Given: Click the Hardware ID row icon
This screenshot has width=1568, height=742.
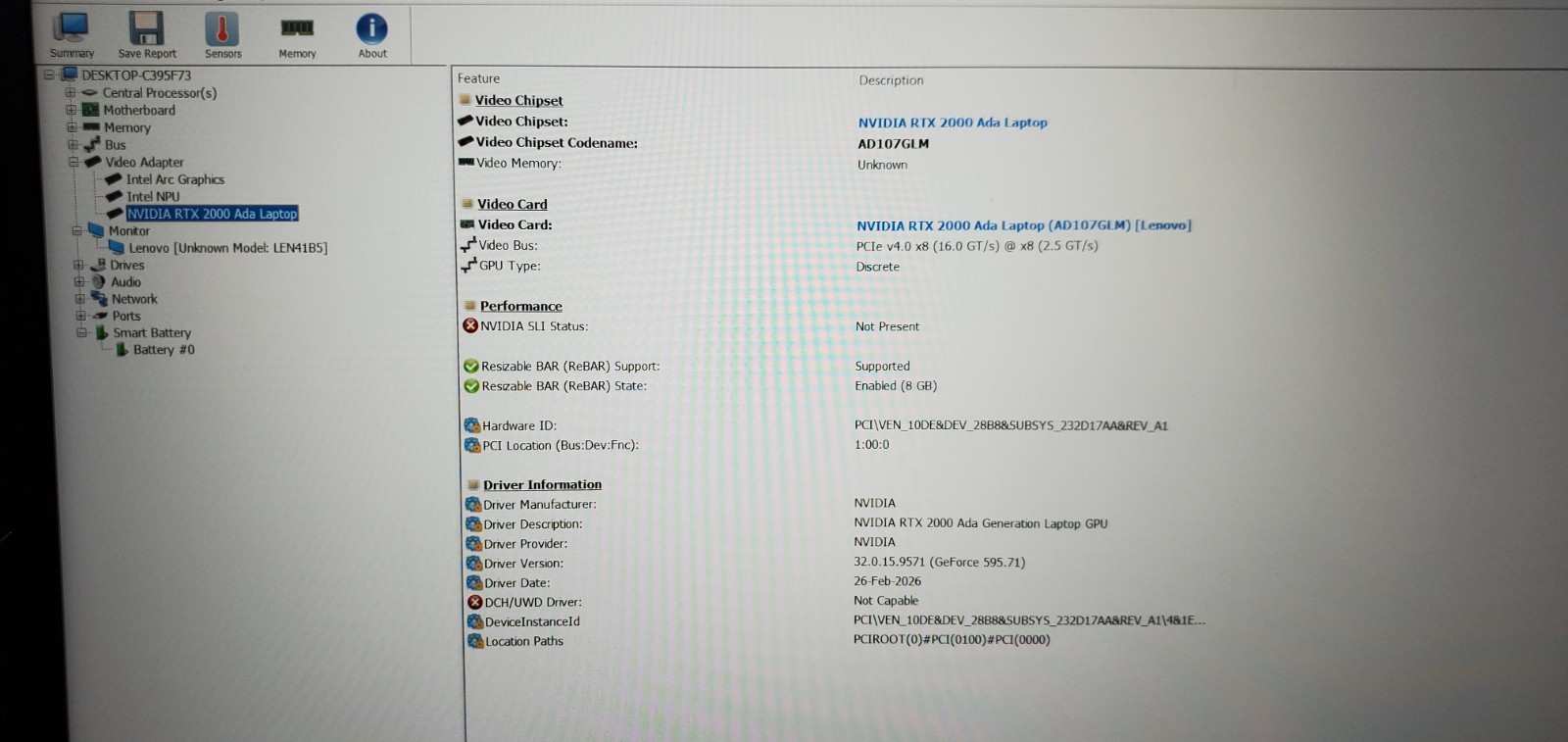Looking at the screenshot, I should pos(472,425).
